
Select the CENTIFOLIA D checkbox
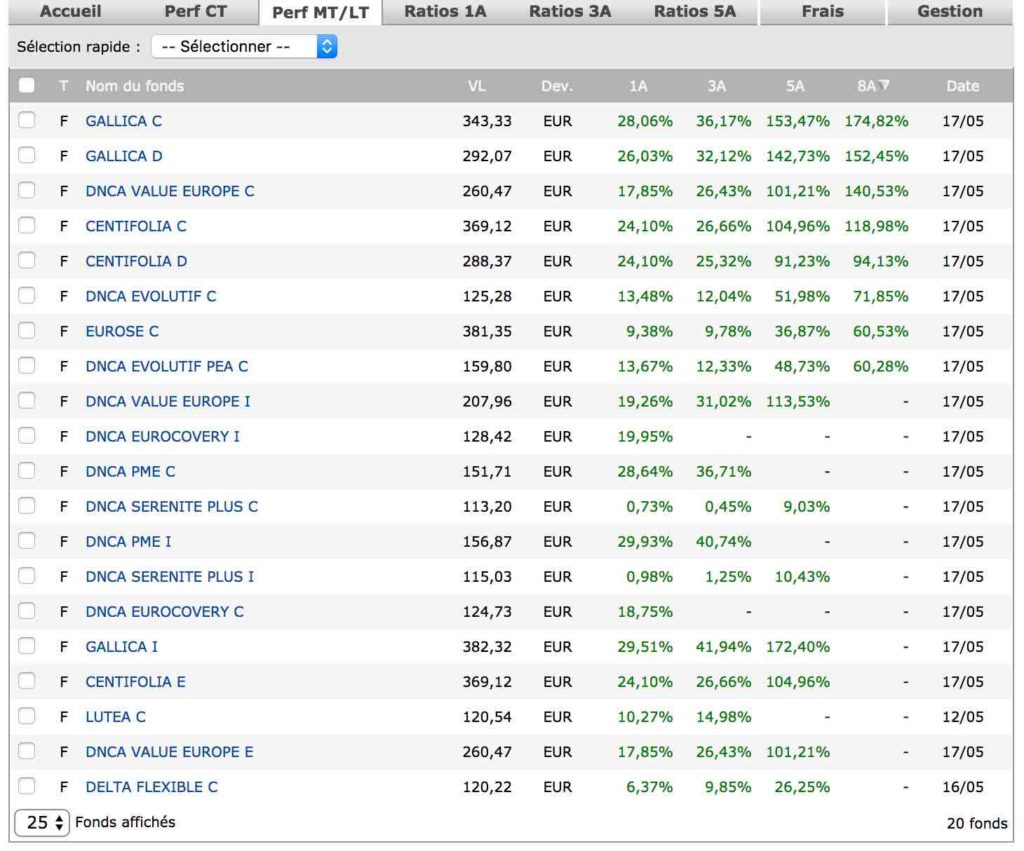pyautogui.click(x=27, y=261)
